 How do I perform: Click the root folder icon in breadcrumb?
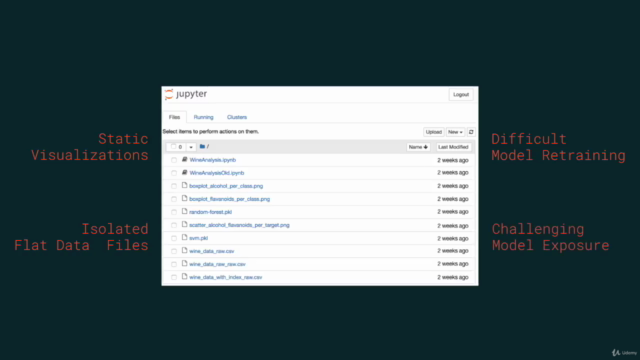202,147
